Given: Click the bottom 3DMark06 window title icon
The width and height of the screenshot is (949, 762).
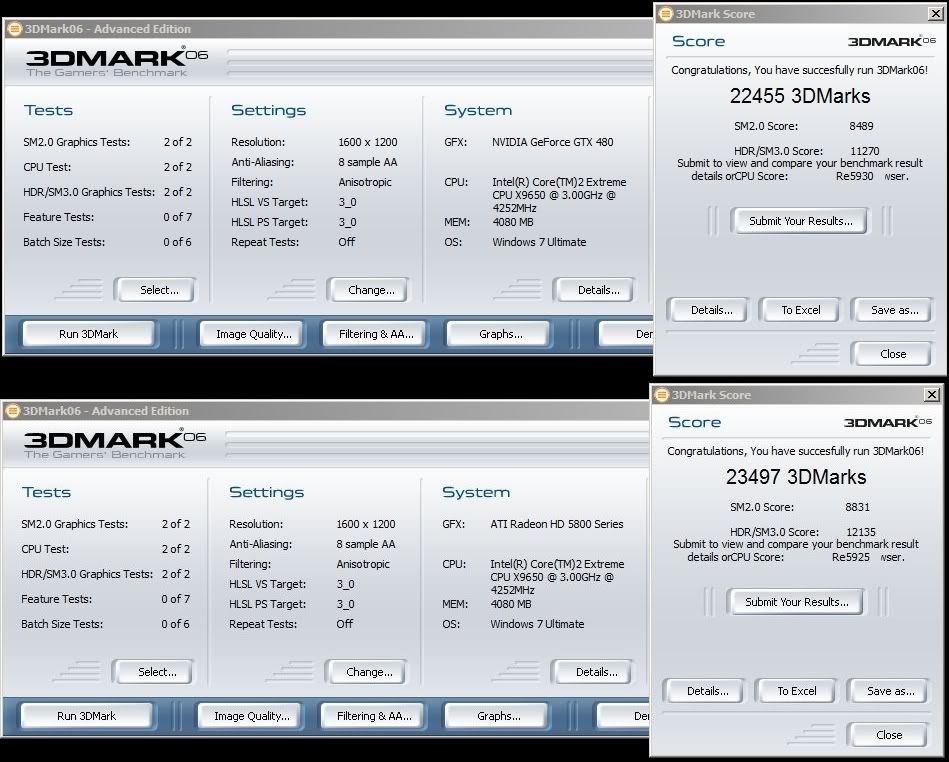Looking at the screenshot, I should [x=12, y=410].
